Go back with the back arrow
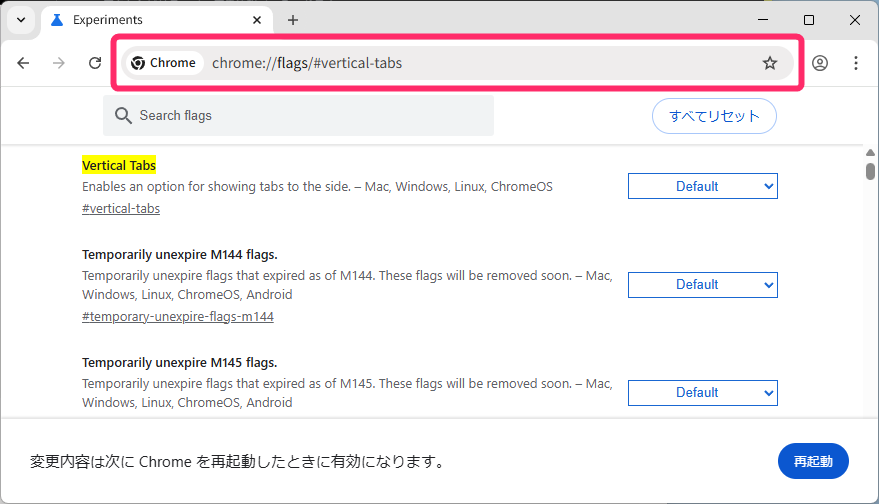The width and height of the screenshot is (879, 504). [23, 63]
